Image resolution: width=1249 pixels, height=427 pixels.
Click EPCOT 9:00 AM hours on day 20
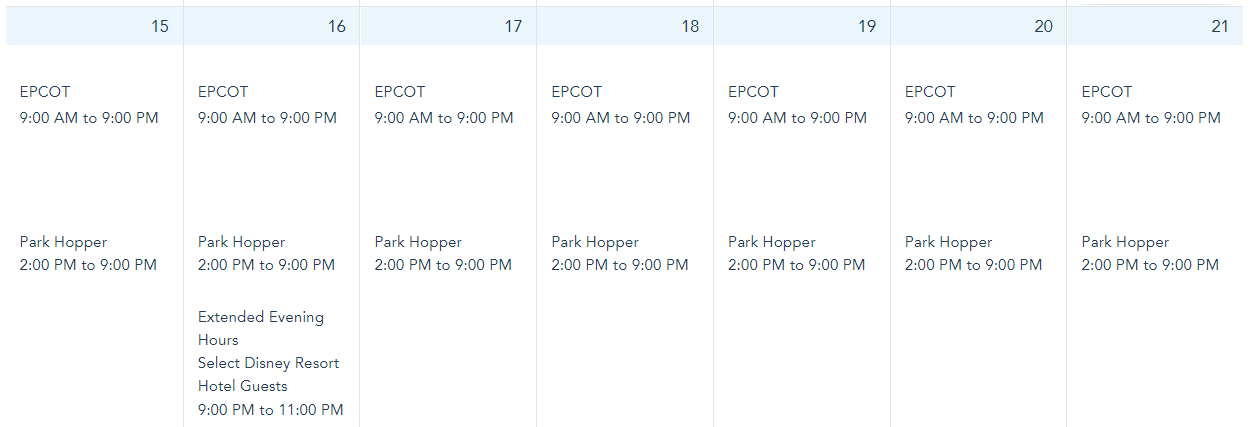pyautogui.click(x=974, y=118)
